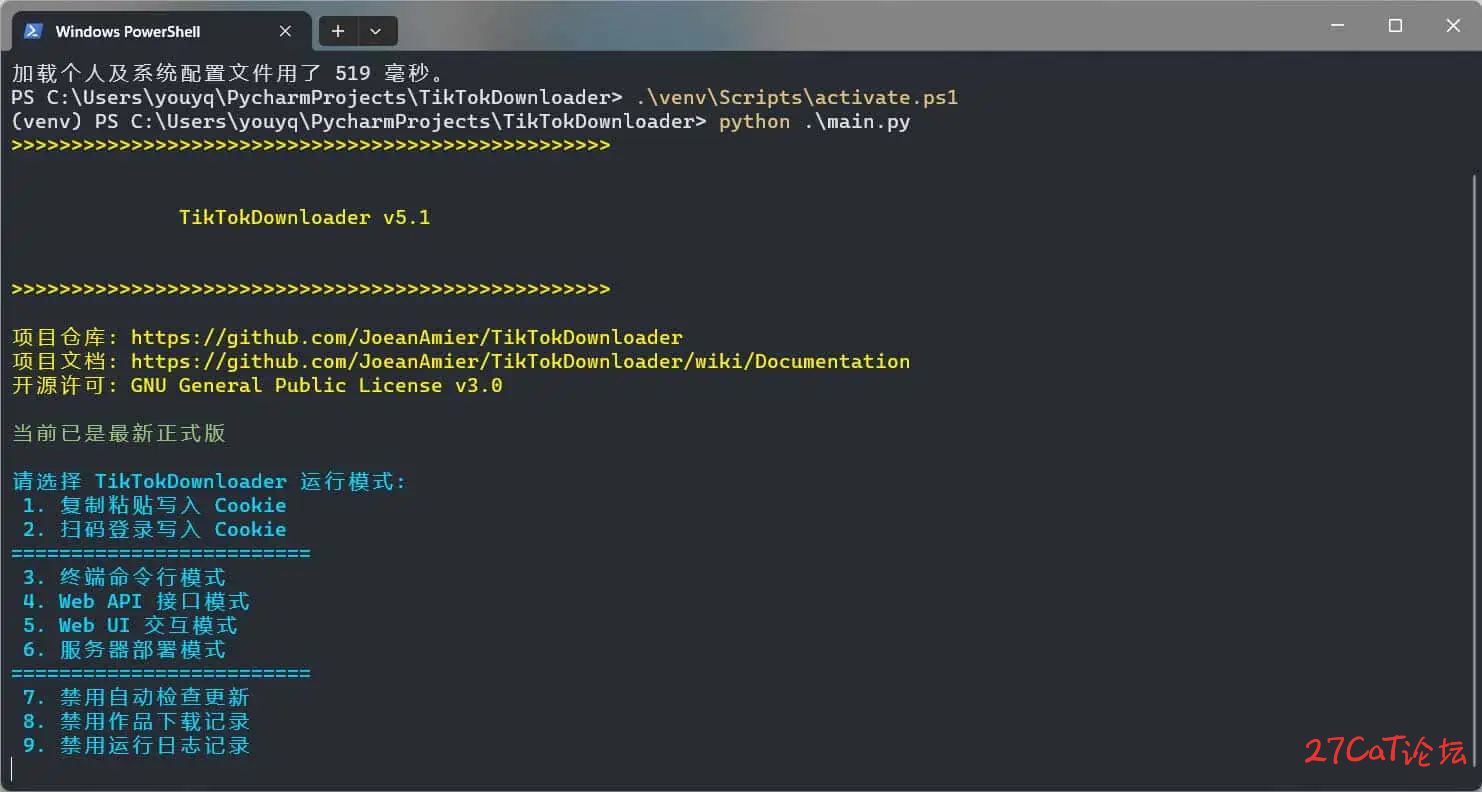Screen dimensions: 1482x792
Task: Click option 6 服务器部署模式
Action: click(x=124, y=649)
